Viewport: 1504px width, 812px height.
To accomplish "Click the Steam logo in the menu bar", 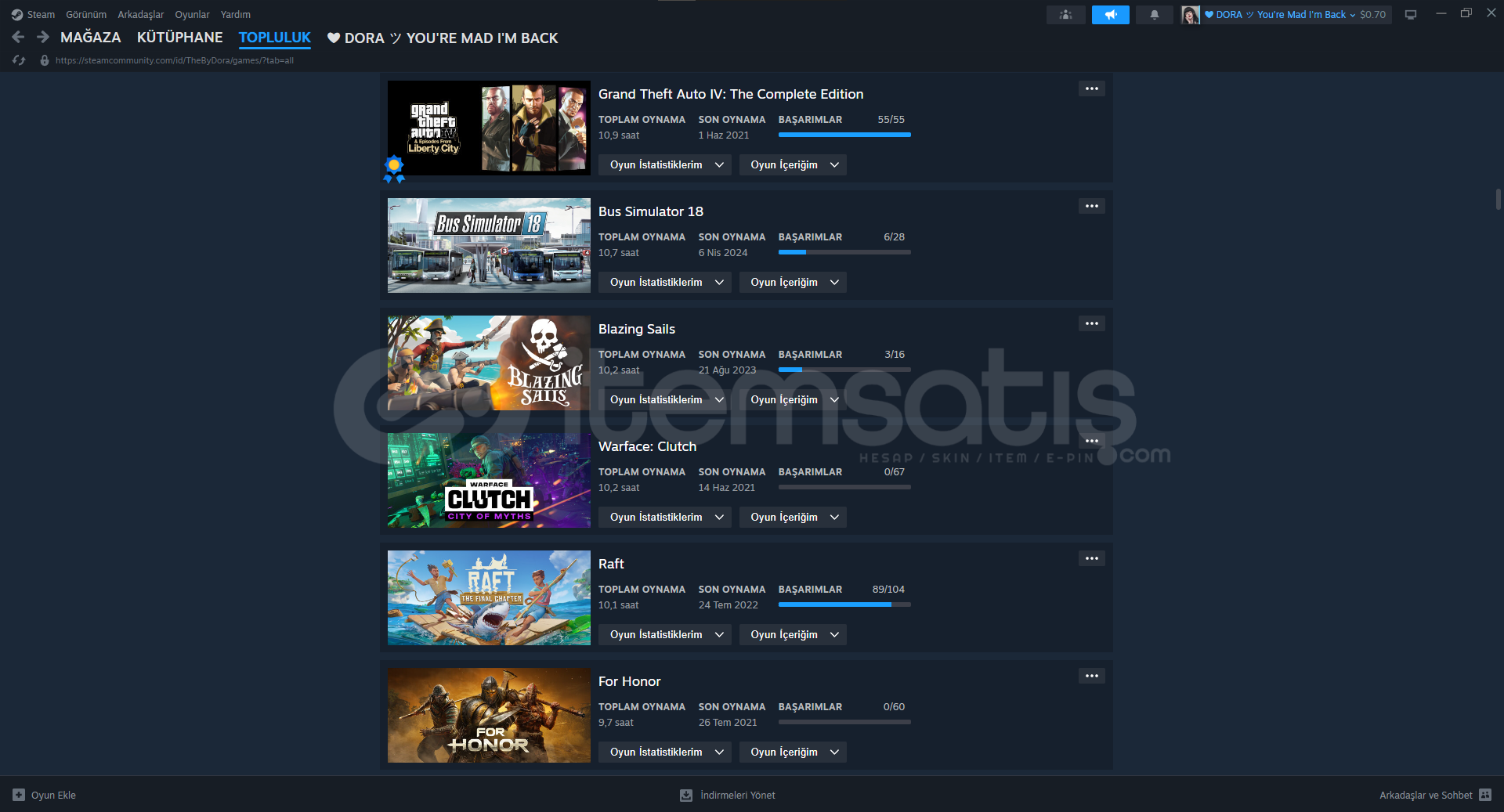I will point(17,15).
